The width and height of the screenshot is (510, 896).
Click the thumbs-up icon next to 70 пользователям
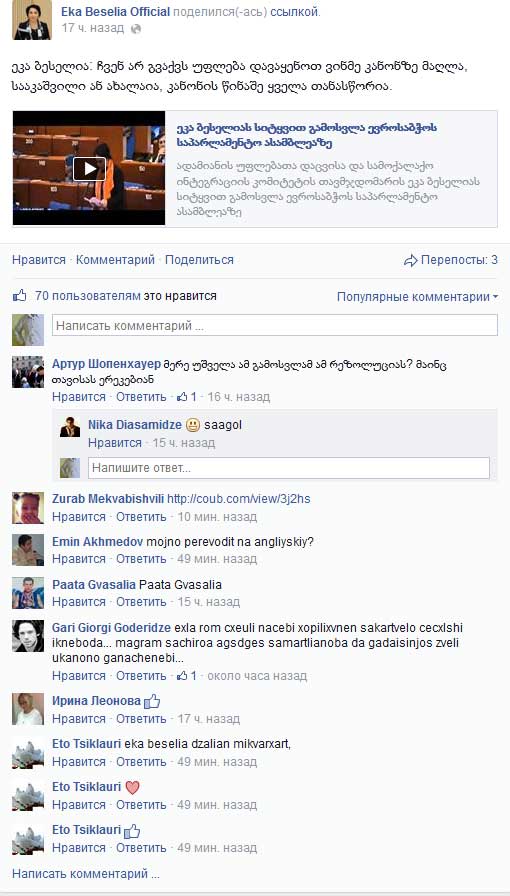coord(19,295)
